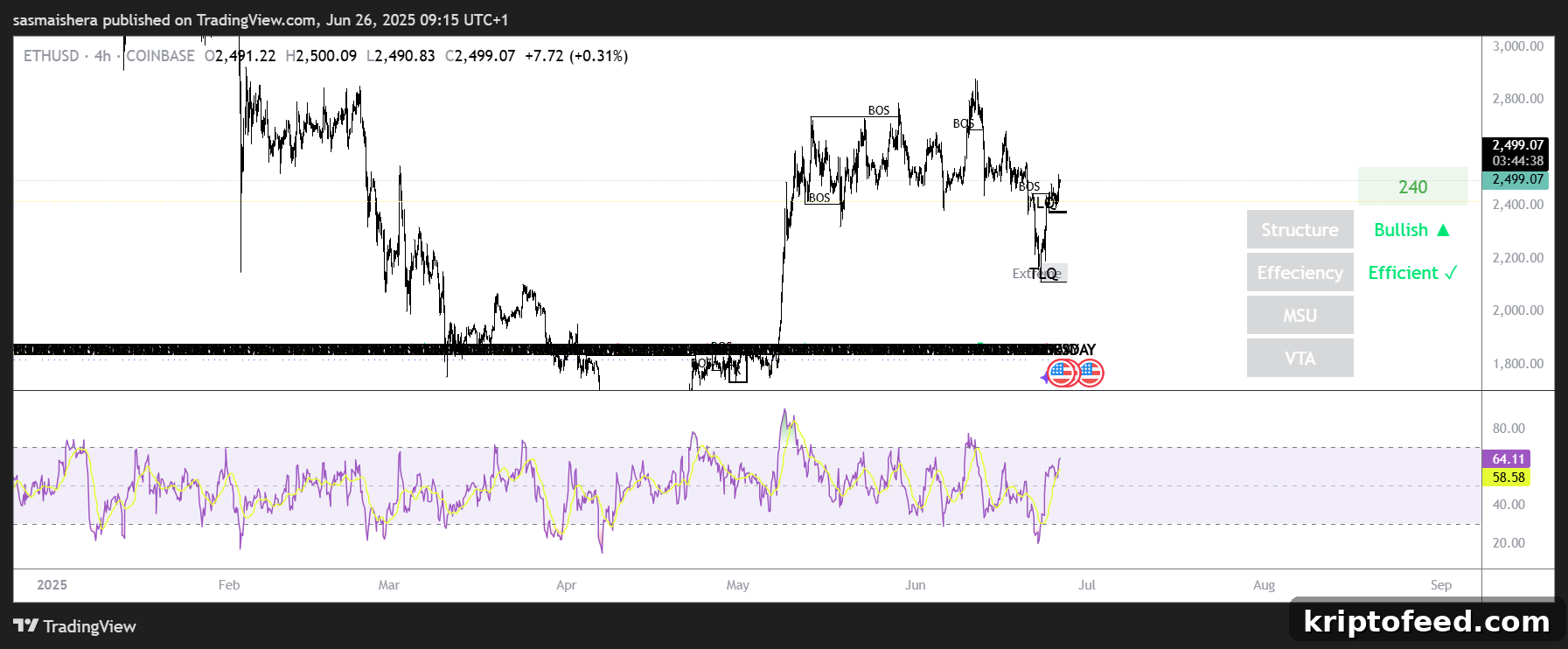Click the Apr label on the time axis
The image size is (1568, 649).
tap(567, 585)
